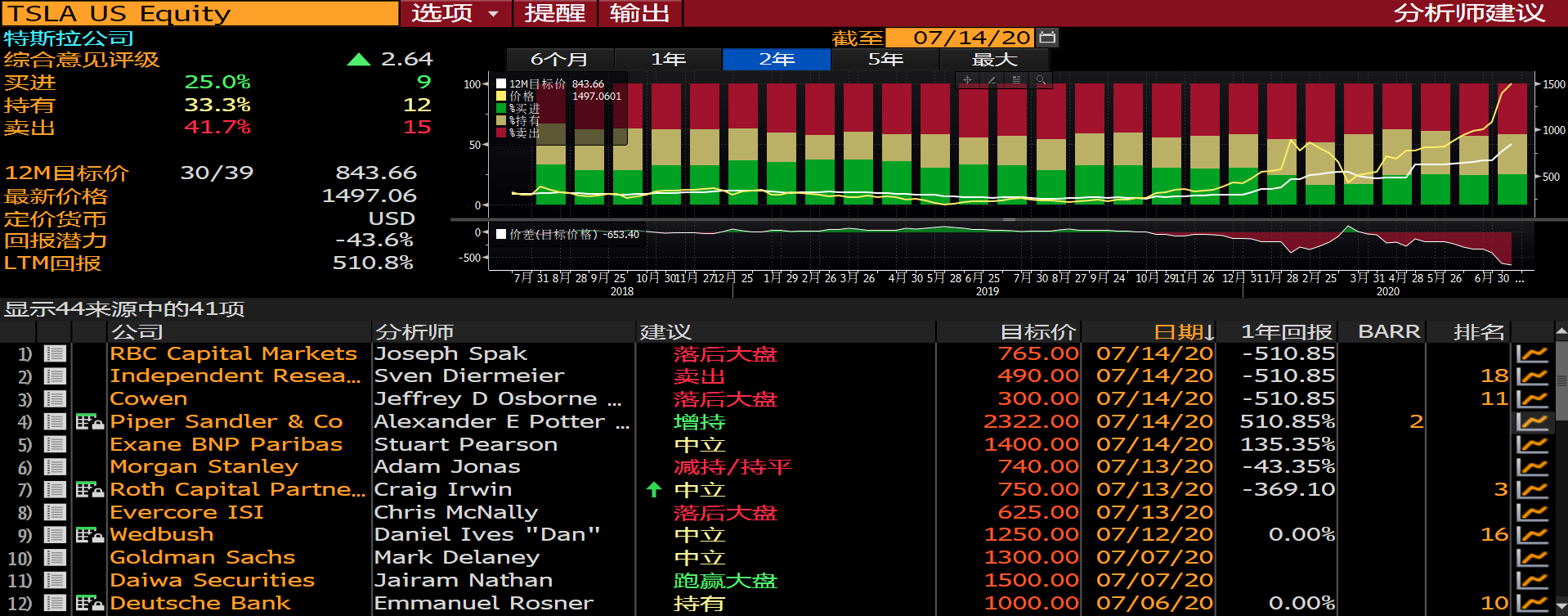
Task: Select the 2年 chart range tab
Action: [777, 59]
